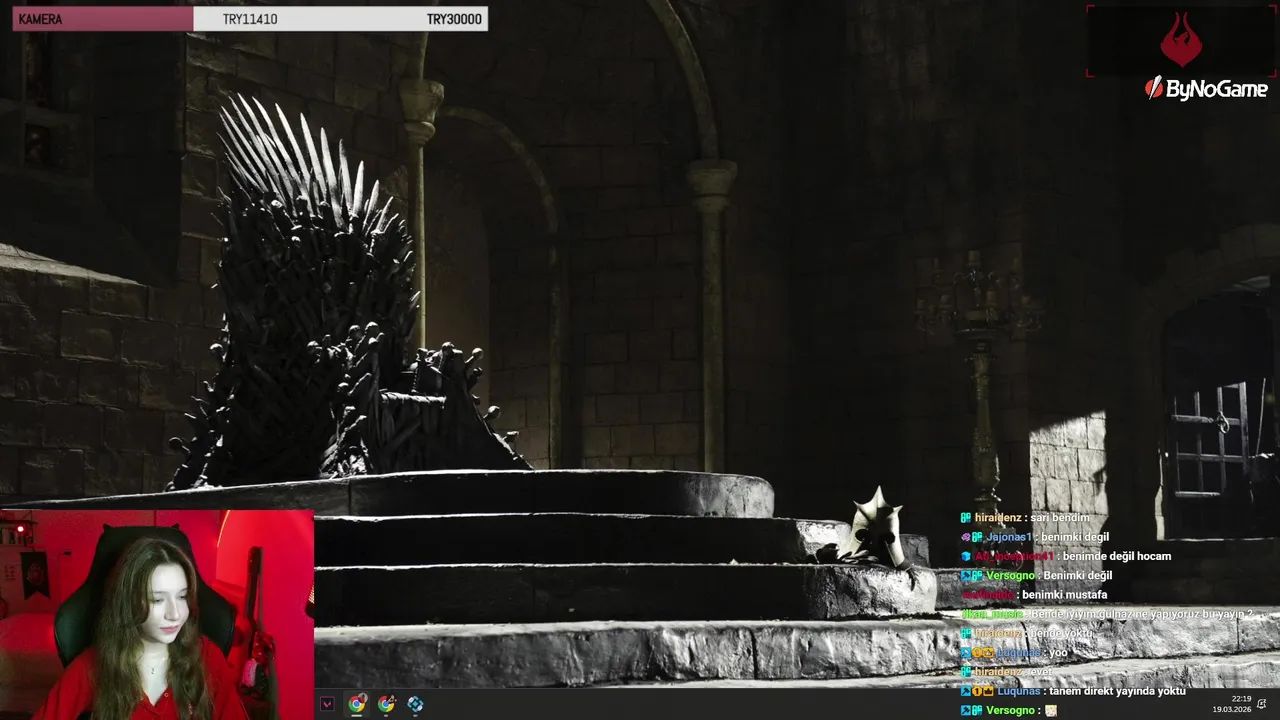Image resolution: width=1280 pixels, height=720 pixels.
Task: Click the message 'benimki mustafa'
Action: click(x=1064, y=594)
